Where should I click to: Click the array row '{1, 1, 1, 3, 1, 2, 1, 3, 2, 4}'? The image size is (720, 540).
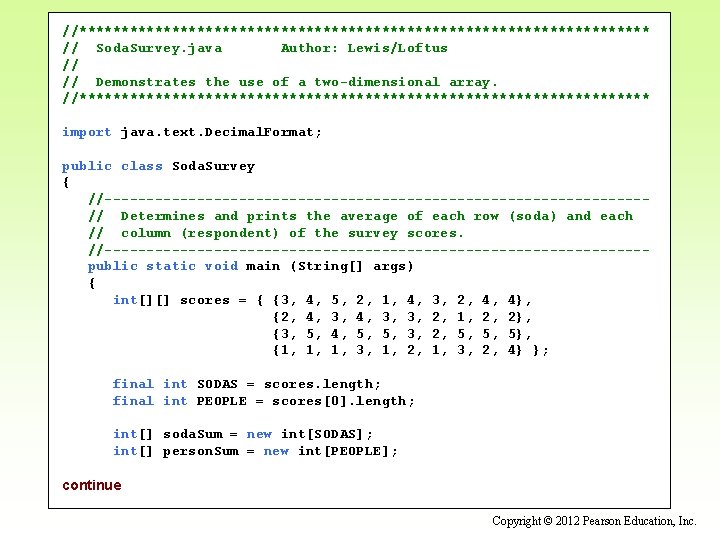click(398, 350)
